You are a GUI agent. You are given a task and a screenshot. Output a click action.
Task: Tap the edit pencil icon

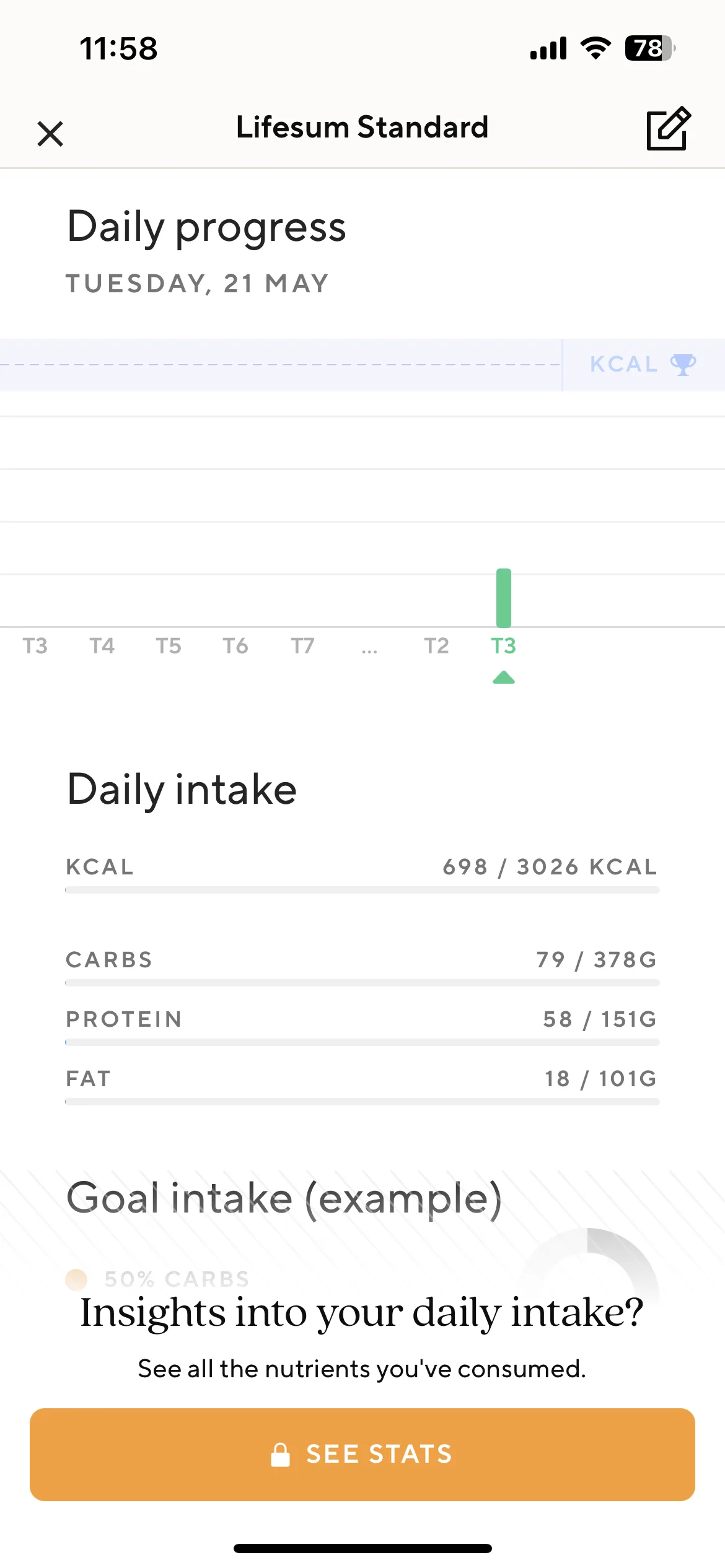(x=668, y=128)
